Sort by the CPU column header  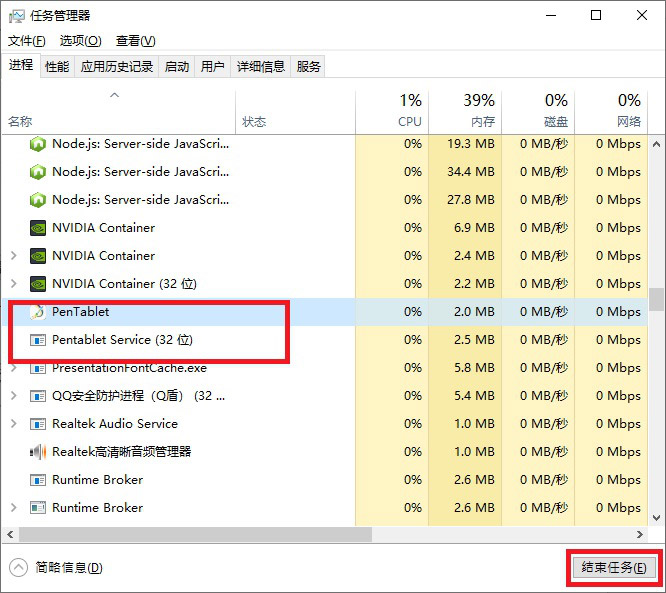(392, 113)
